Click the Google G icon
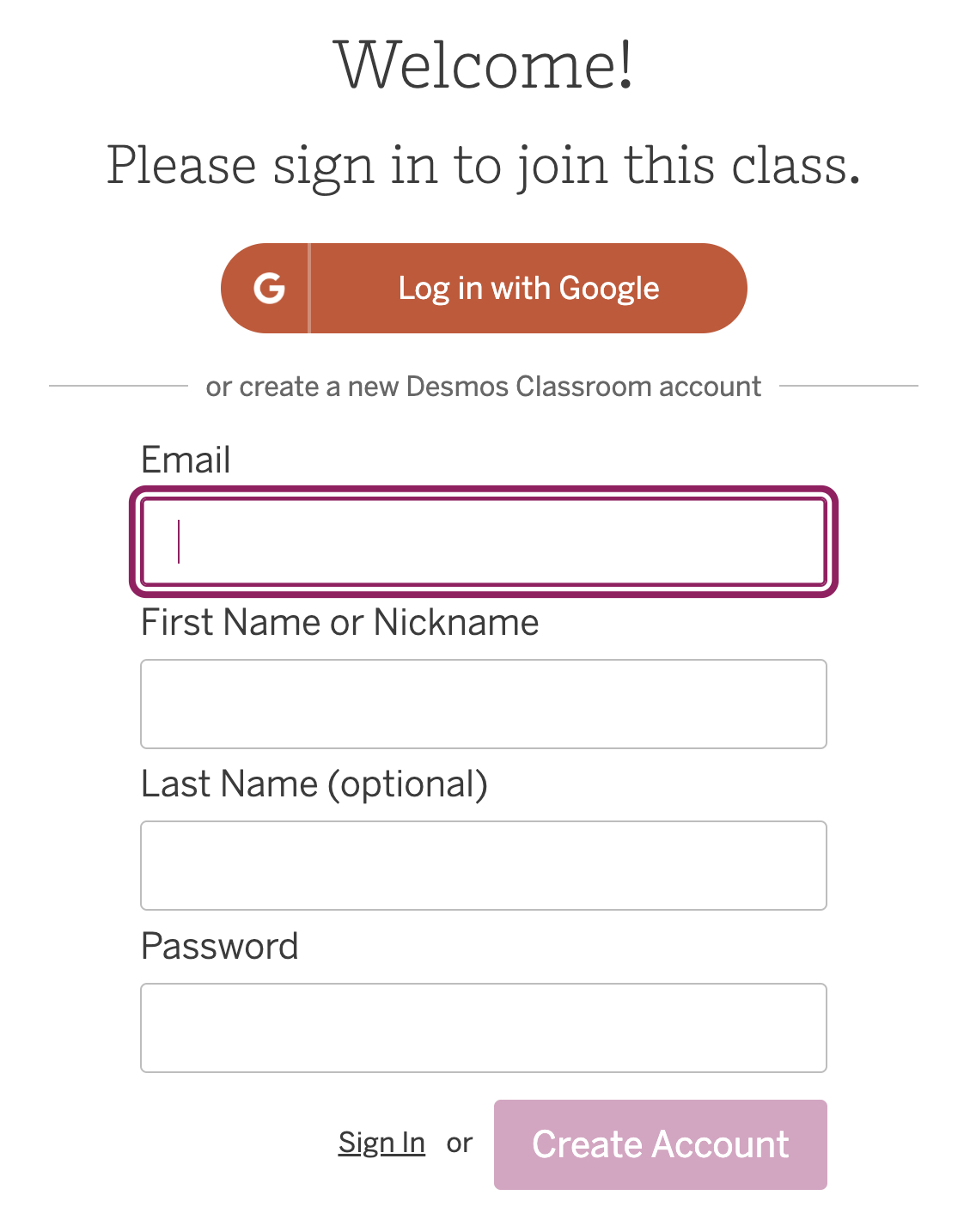Screen dimensions: 964x1232 tap(266, 288)
